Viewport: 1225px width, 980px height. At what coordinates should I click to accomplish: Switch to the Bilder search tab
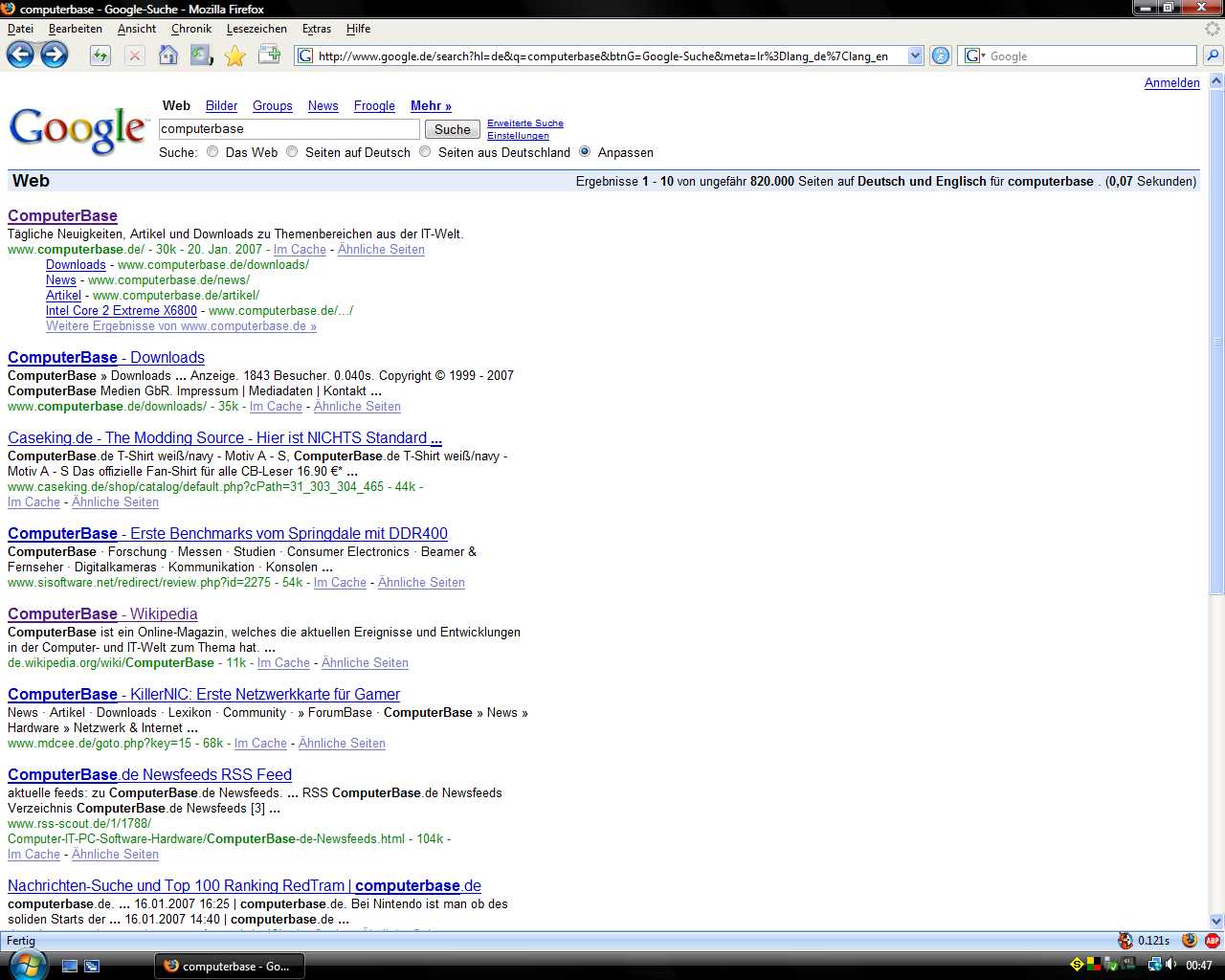click(221, 105)
